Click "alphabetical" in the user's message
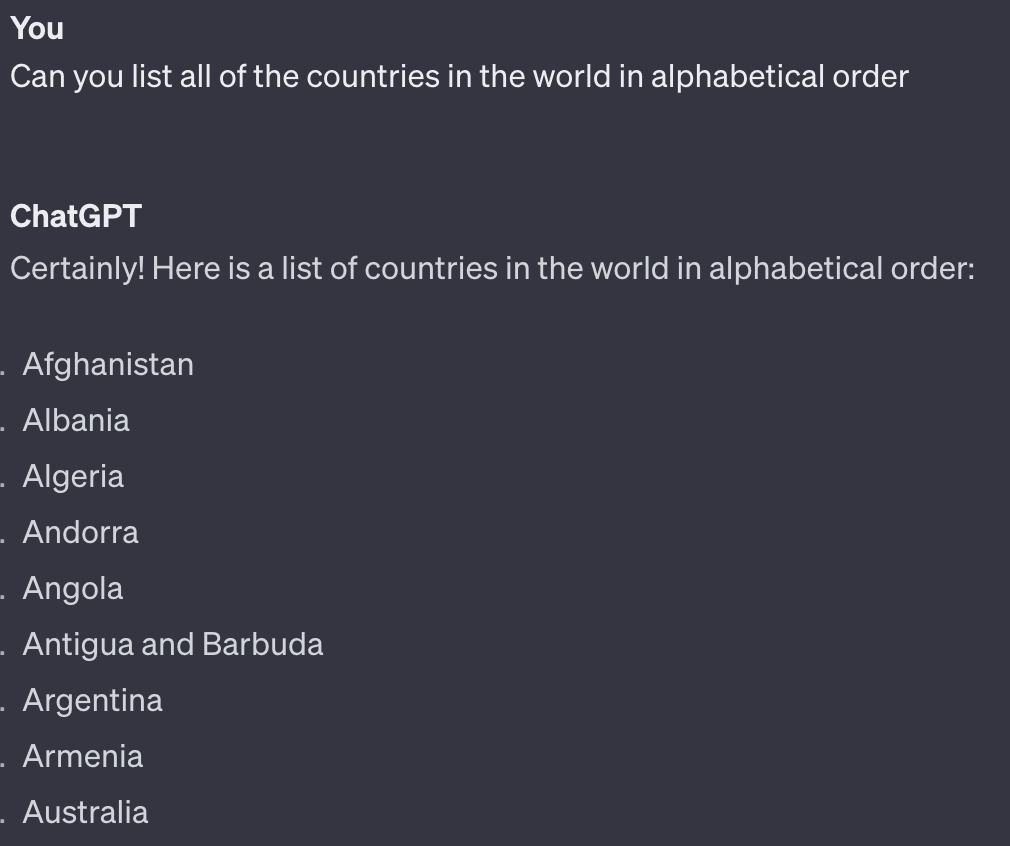 point(731,77)
